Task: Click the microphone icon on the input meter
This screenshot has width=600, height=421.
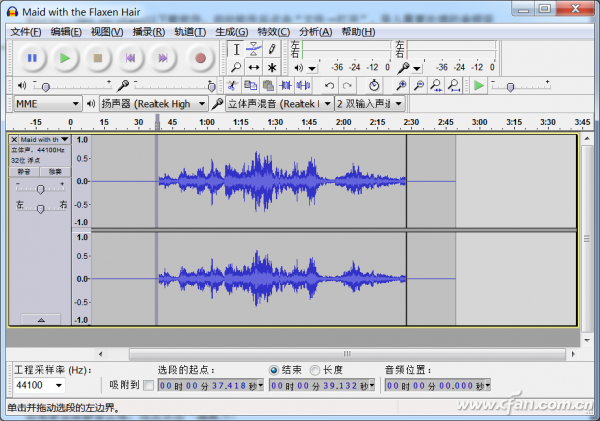Action: [403, 68]
